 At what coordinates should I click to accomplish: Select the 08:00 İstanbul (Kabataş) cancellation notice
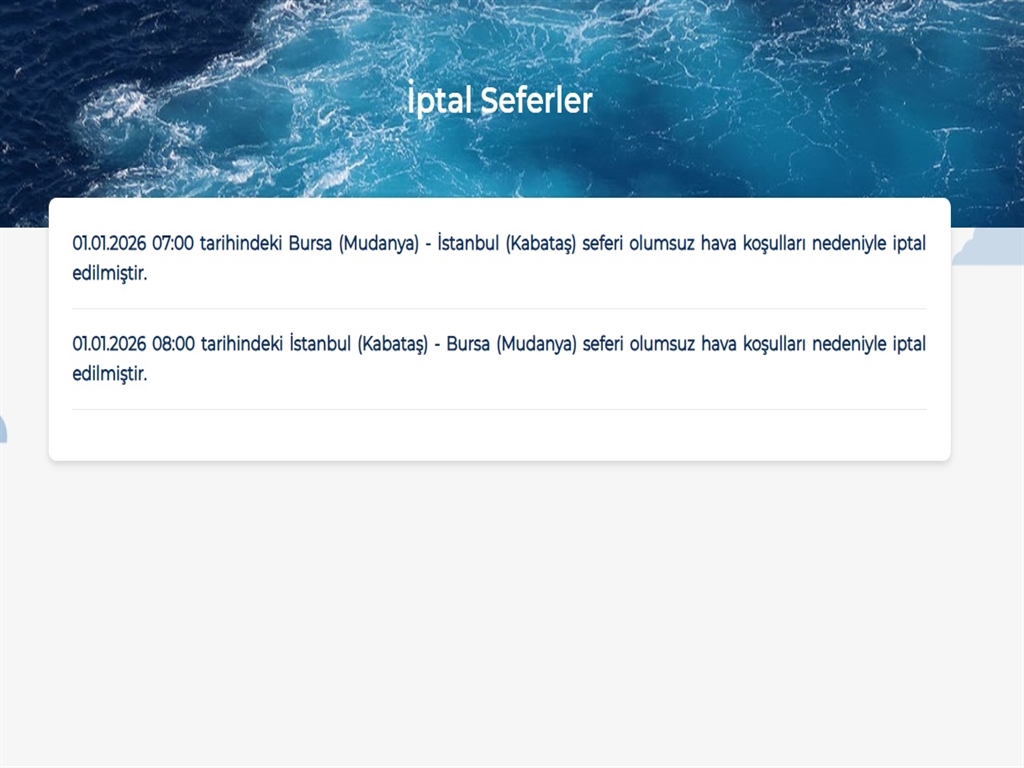click(499, 358)
